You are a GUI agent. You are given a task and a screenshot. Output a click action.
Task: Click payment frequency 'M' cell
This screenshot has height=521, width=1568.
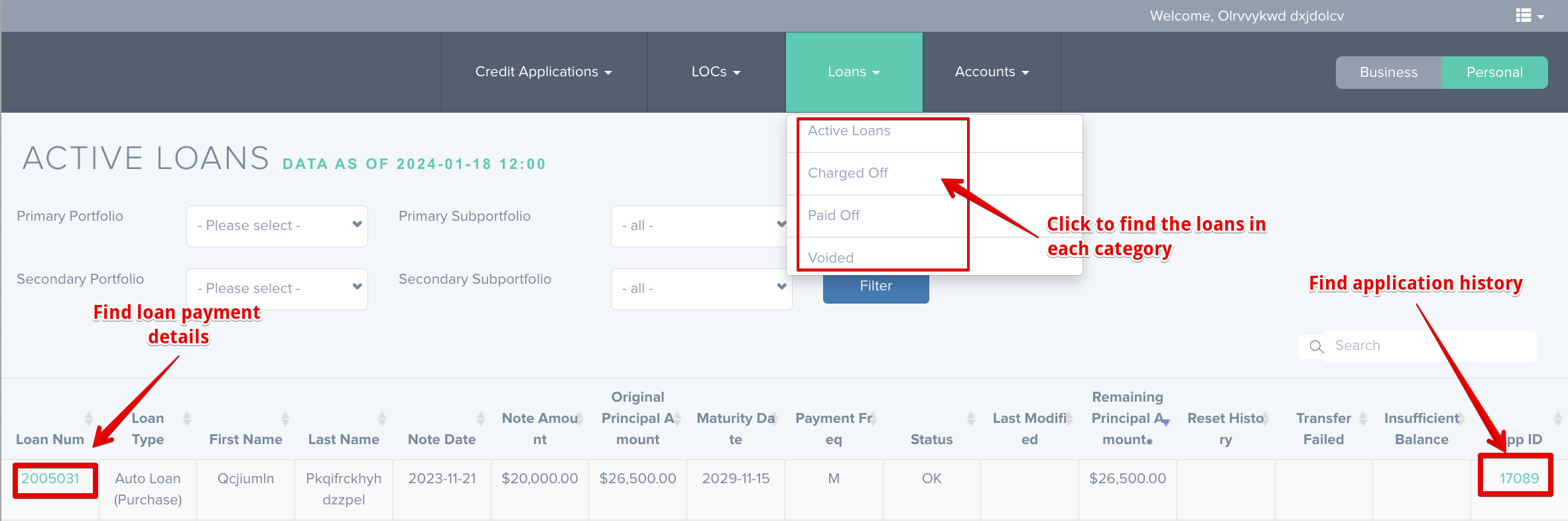point(834,489)
